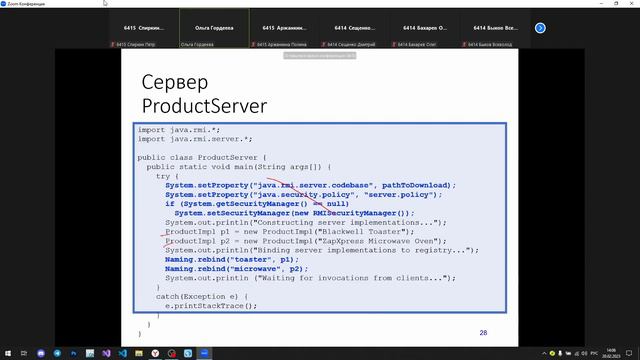640x360 pixels.
Task: Click muted mic icon of 6414 Бахарев
Action: click(394, 44)
